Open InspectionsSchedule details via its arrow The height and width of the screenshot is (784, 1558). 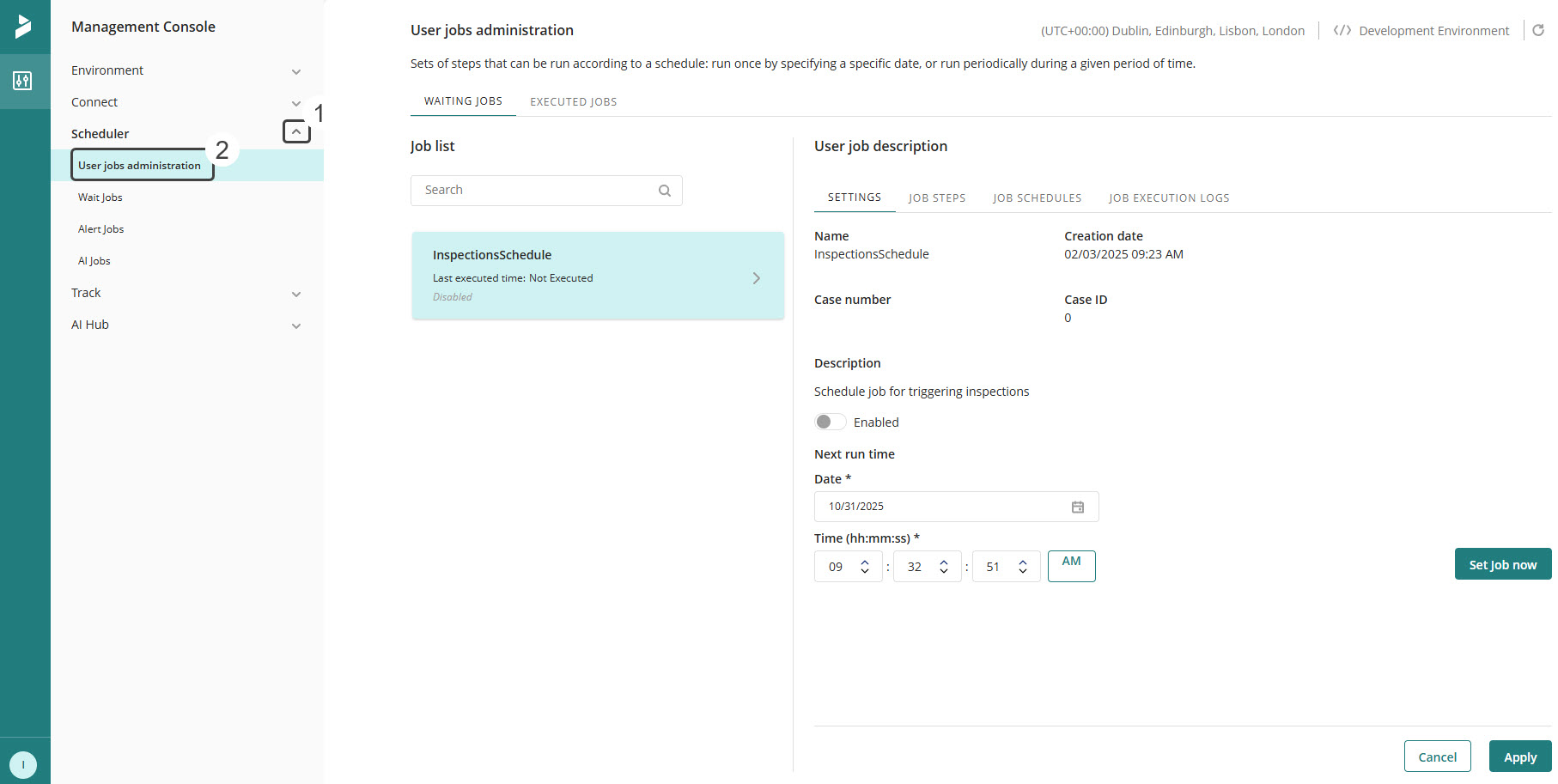756,277
